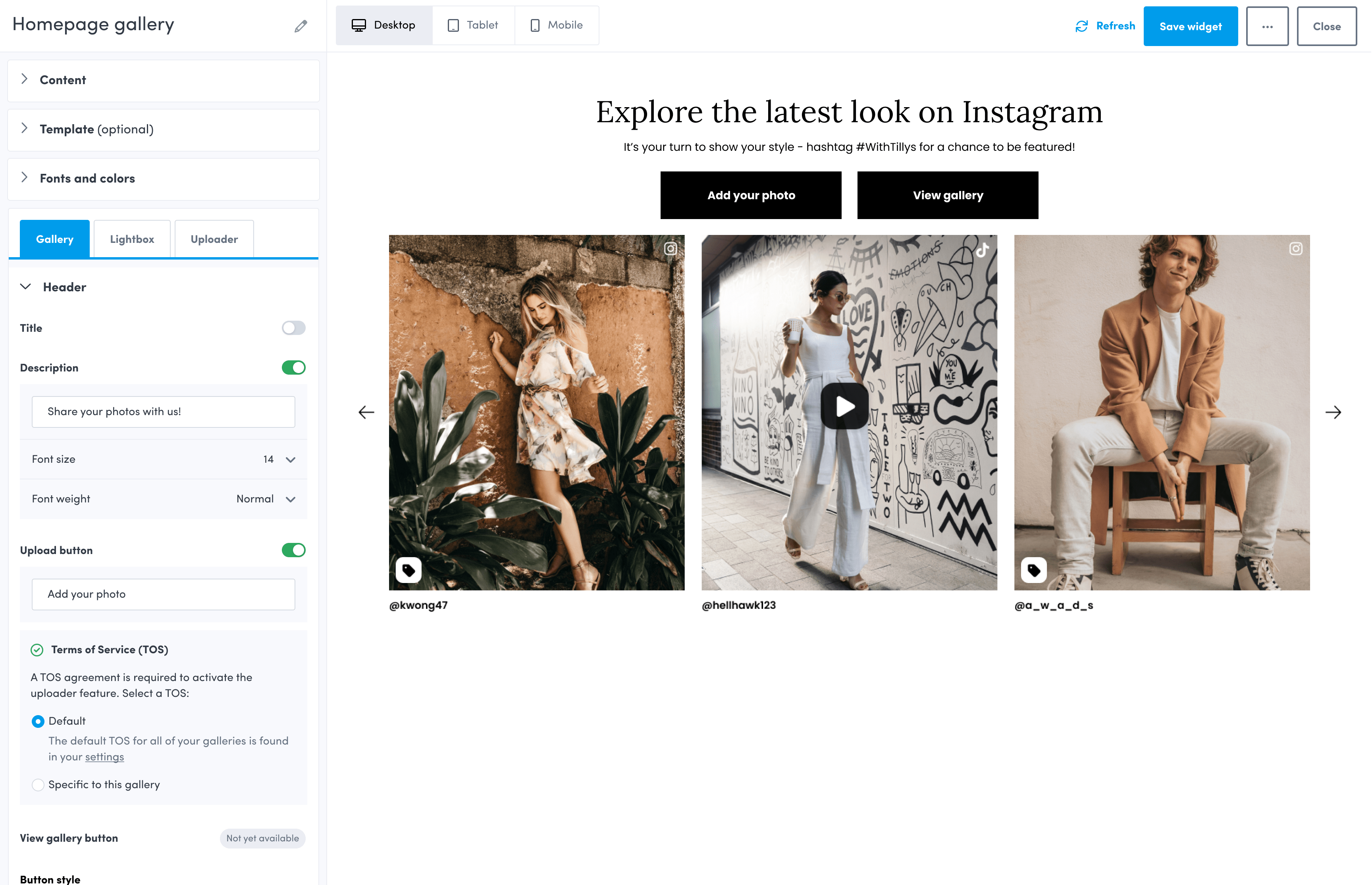Click product tag icon on @kwong47 photo

point(409,570)
